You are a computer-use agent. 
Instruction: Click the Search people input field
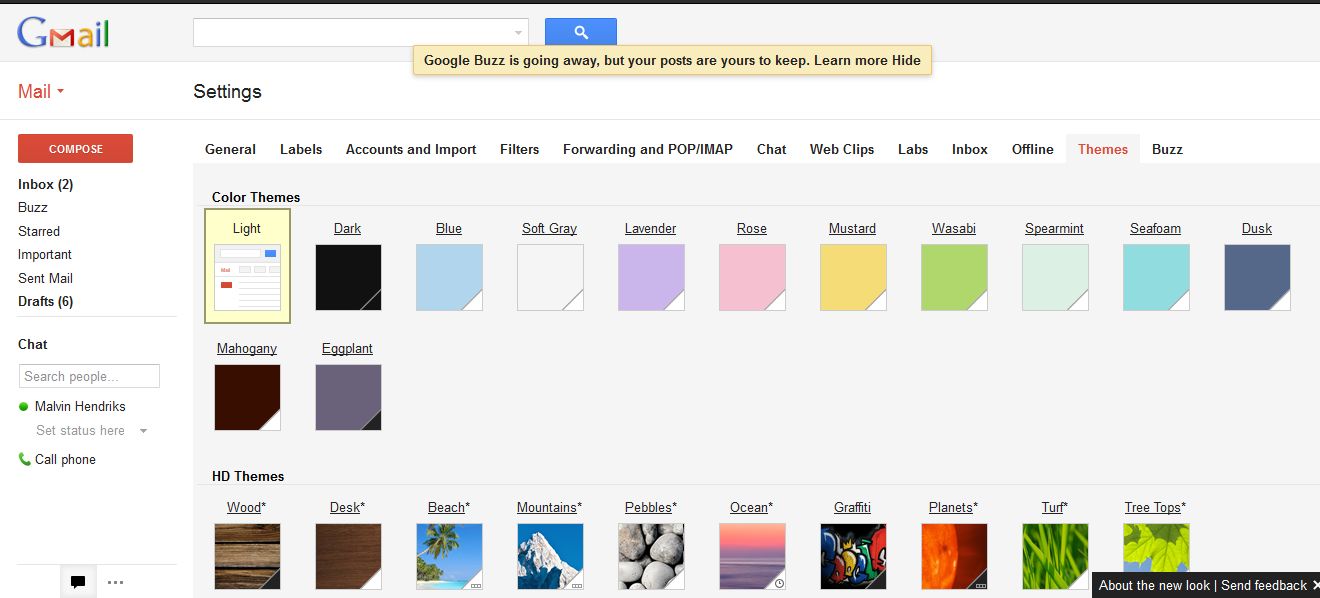pos(89,376)
